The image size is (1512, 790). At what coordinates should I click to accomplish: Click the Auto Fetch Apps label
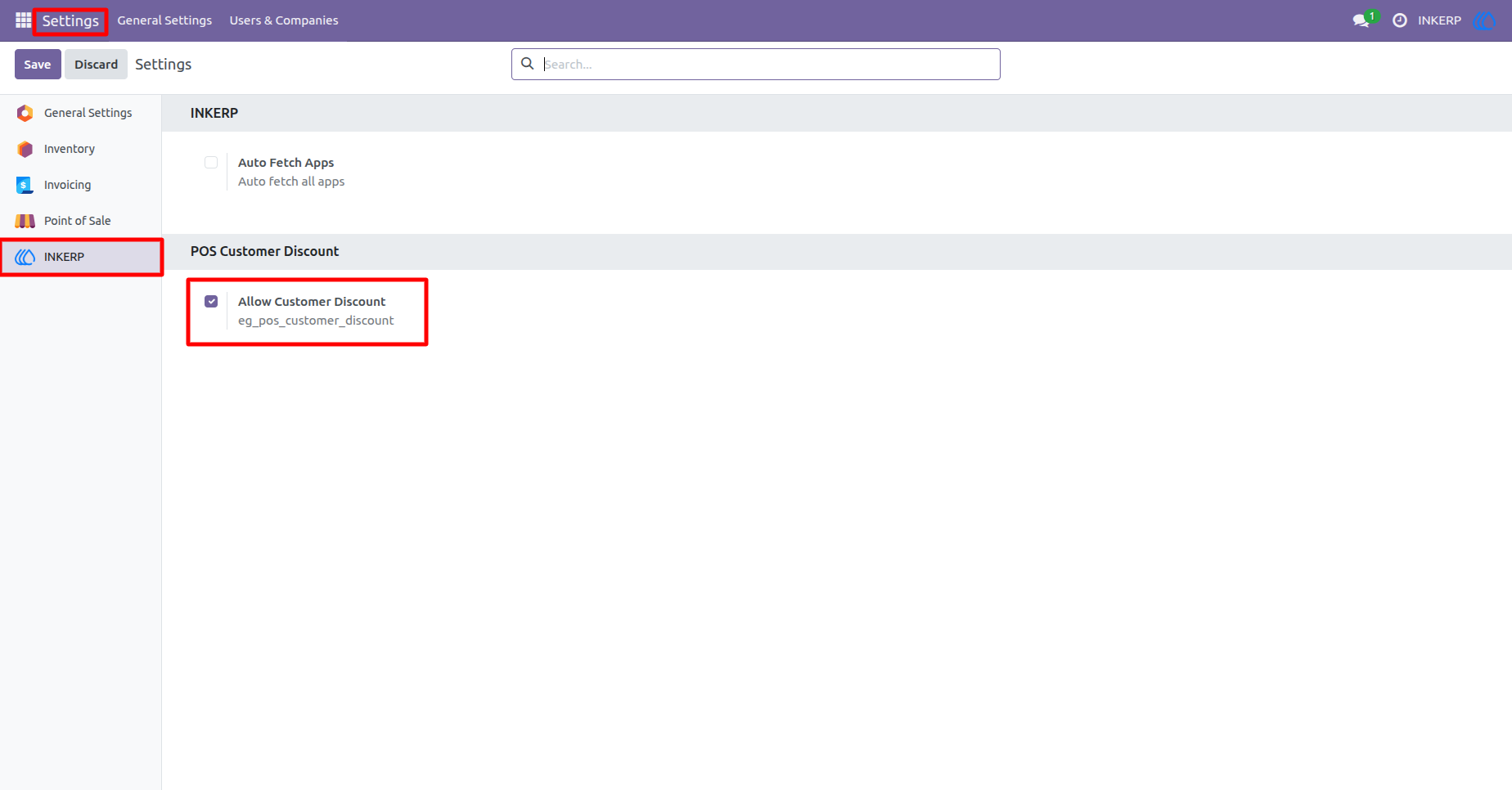pyautogui.click(x=286, y=163)
